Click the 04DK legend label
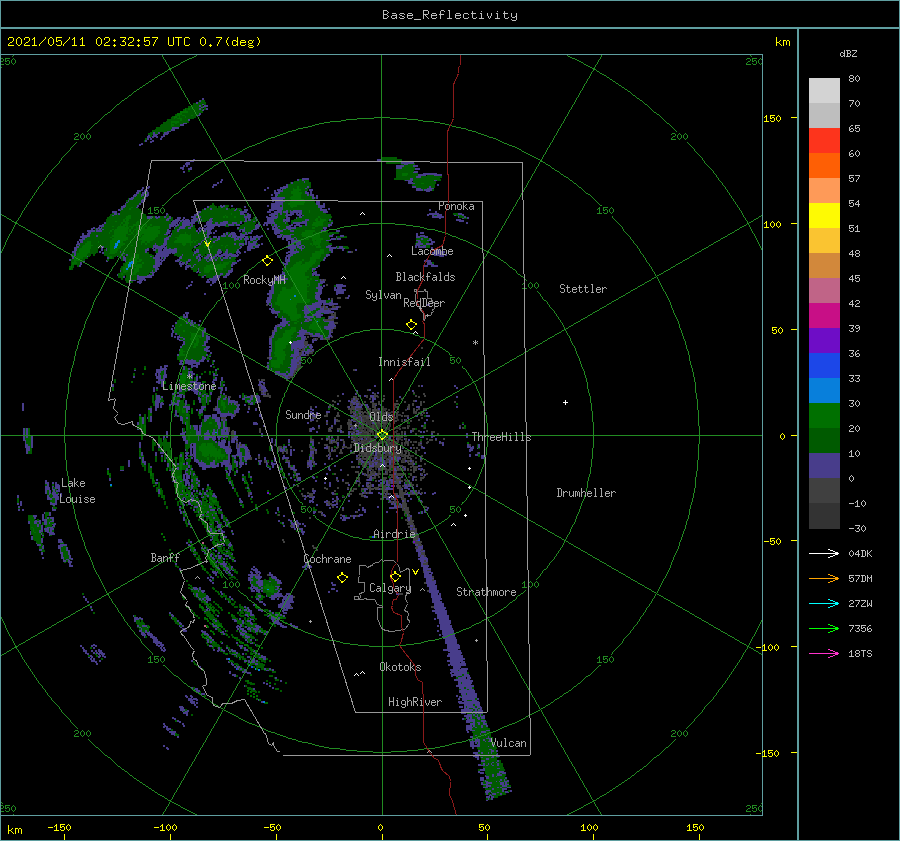The height and width of the screenshot is (841, 900). [x=860, y=553]
